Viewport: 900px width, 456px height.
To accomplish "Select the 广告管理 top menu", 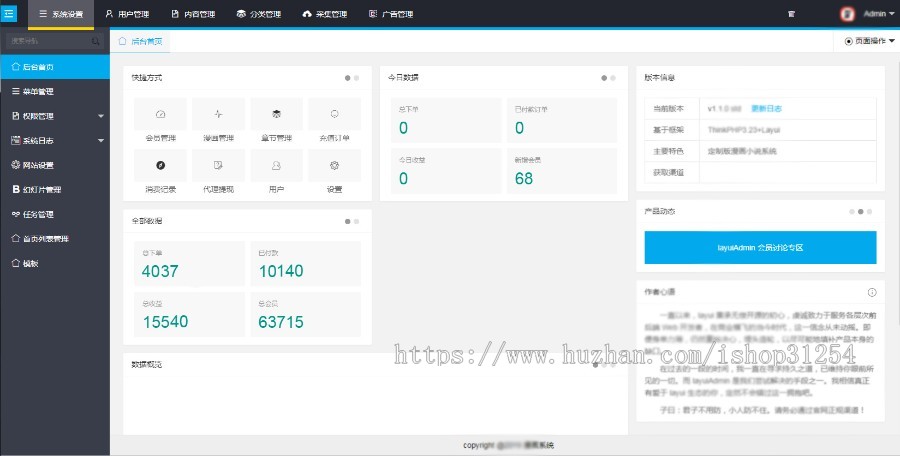I will click(391, 14).
